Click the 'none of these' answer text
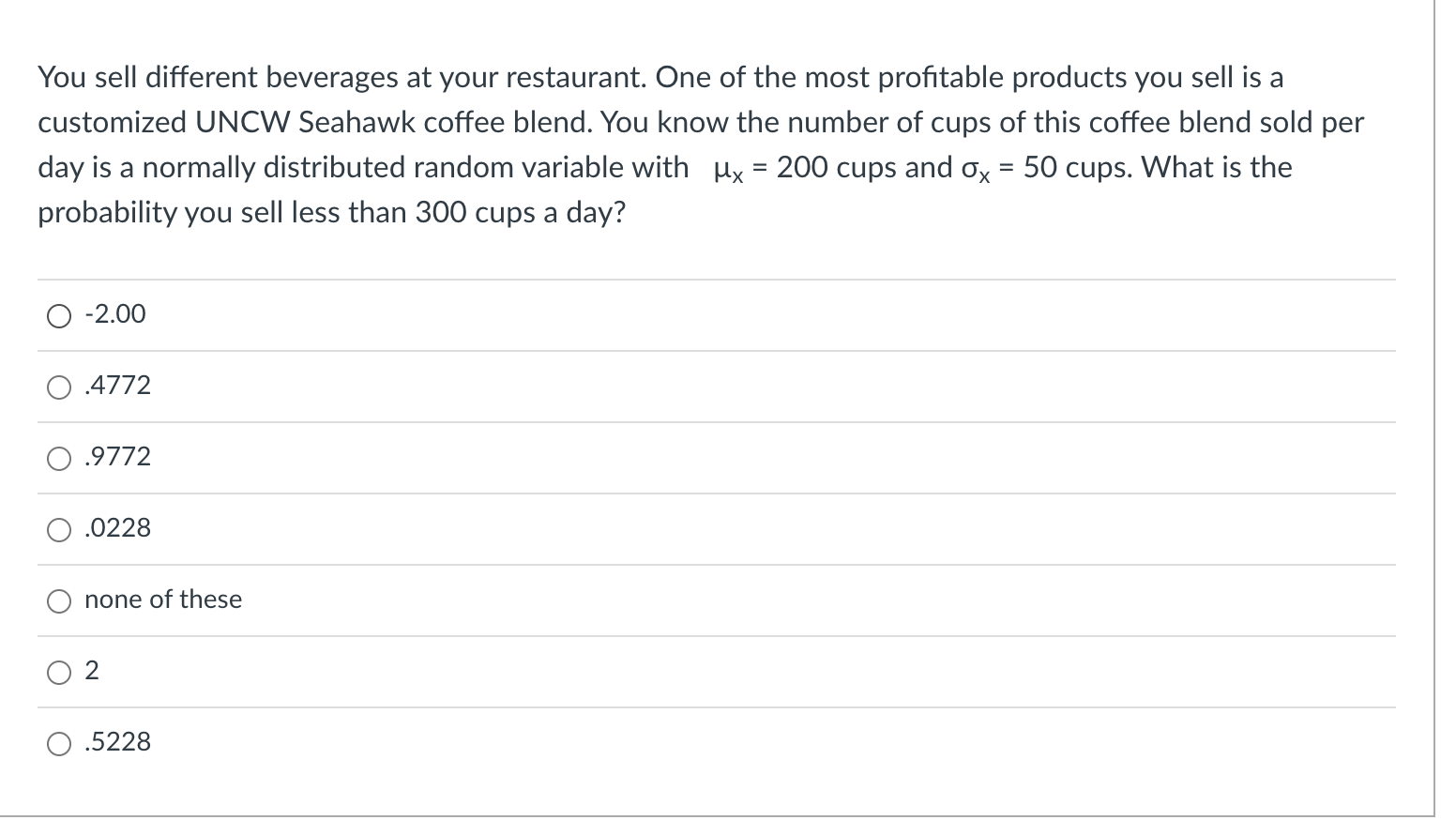The image size is (1456, 820). pos(163,600)
